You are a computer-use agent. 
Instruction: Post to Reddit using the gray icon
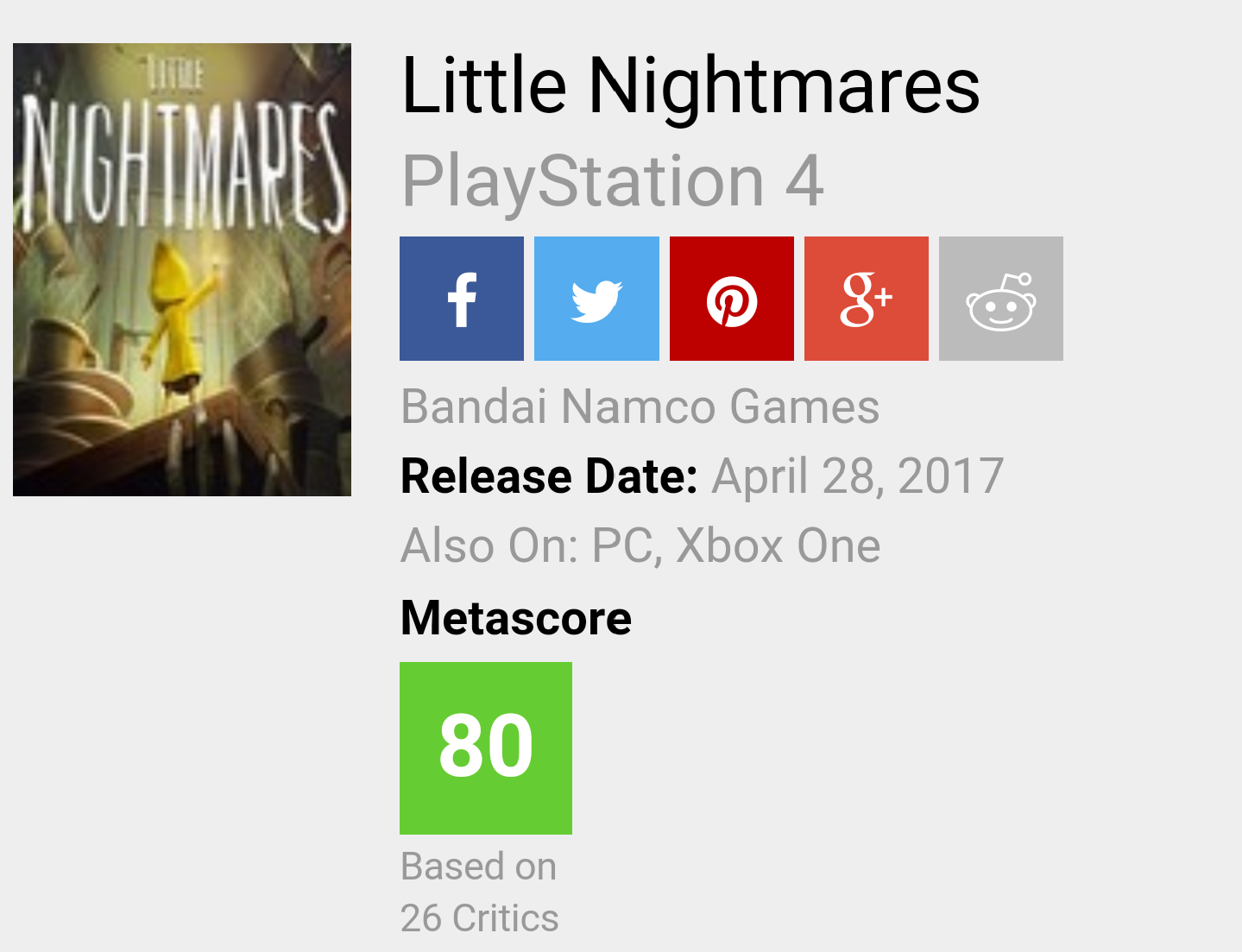1001,299
